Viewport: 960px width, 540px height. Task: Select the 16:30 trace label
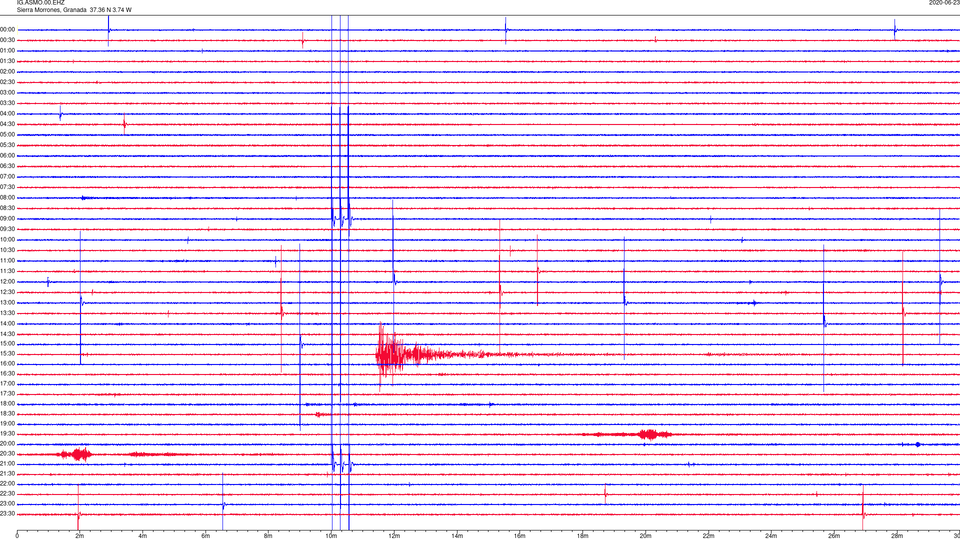pyautogui.click(x=7, y=373)
